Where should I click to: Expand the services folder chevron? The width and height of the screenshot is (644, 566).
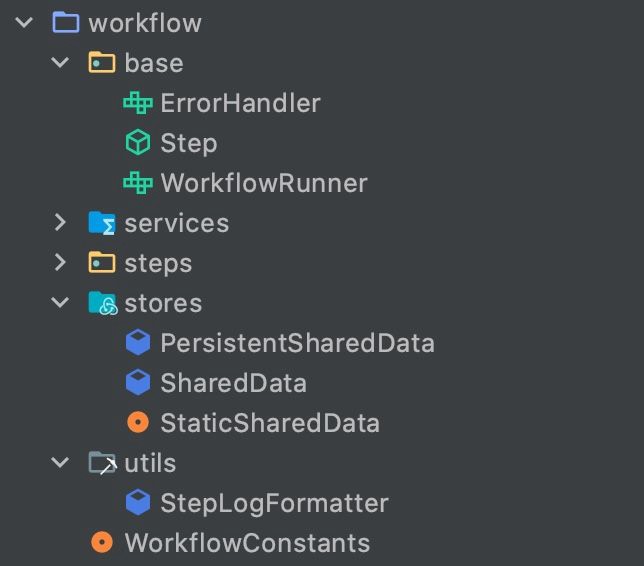click(x=60, y=223)
